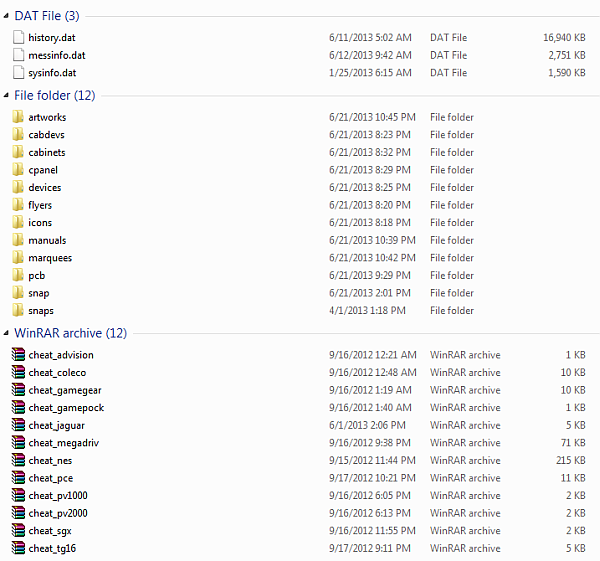600x561 pixels.
Task: Select the cheat_tg16 archive name
Action: (52, 549)
